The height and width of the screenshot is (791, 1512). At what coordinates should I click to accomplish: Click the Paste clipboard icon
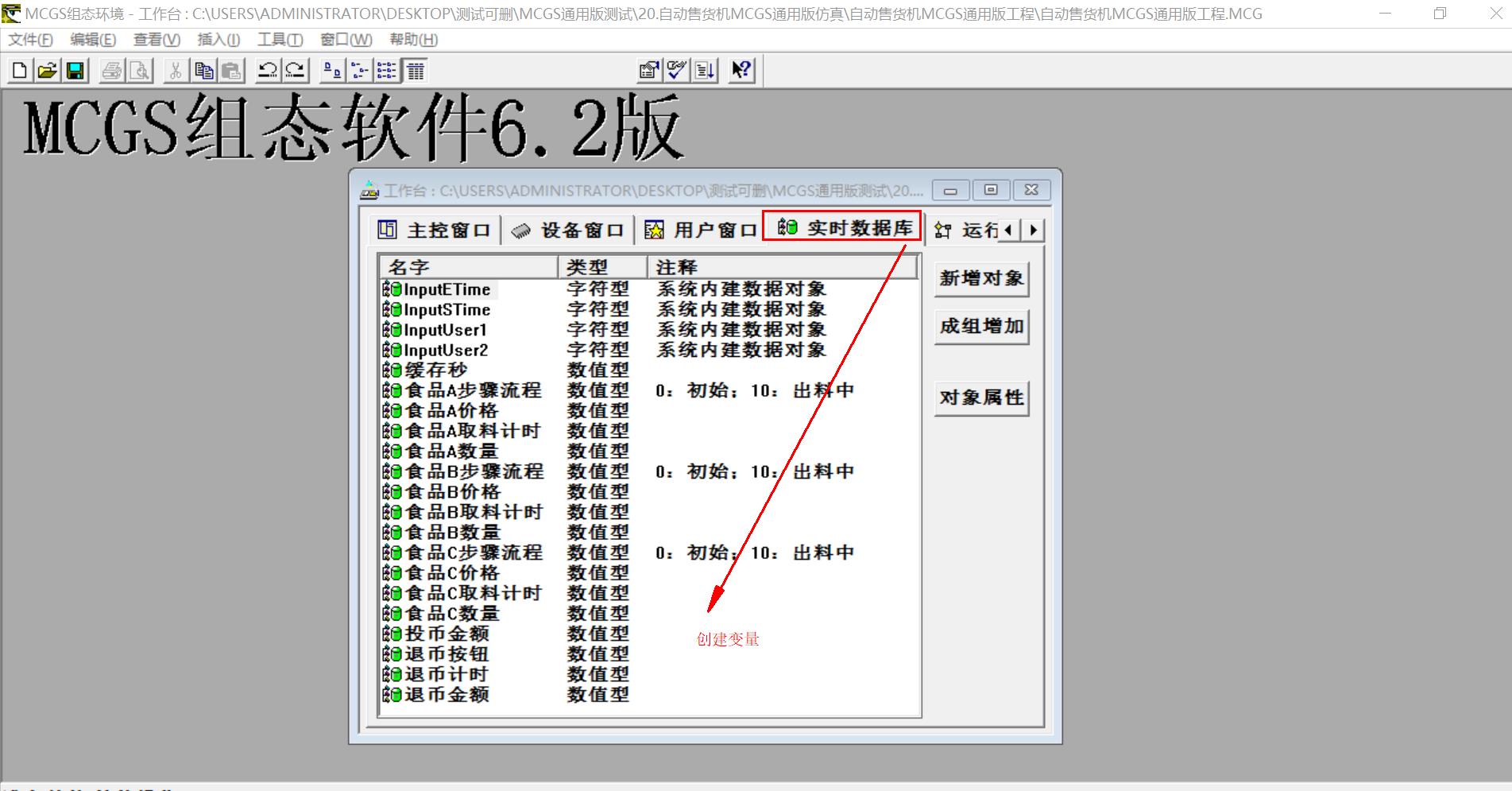pyautogui.click(x=231, y=71)
